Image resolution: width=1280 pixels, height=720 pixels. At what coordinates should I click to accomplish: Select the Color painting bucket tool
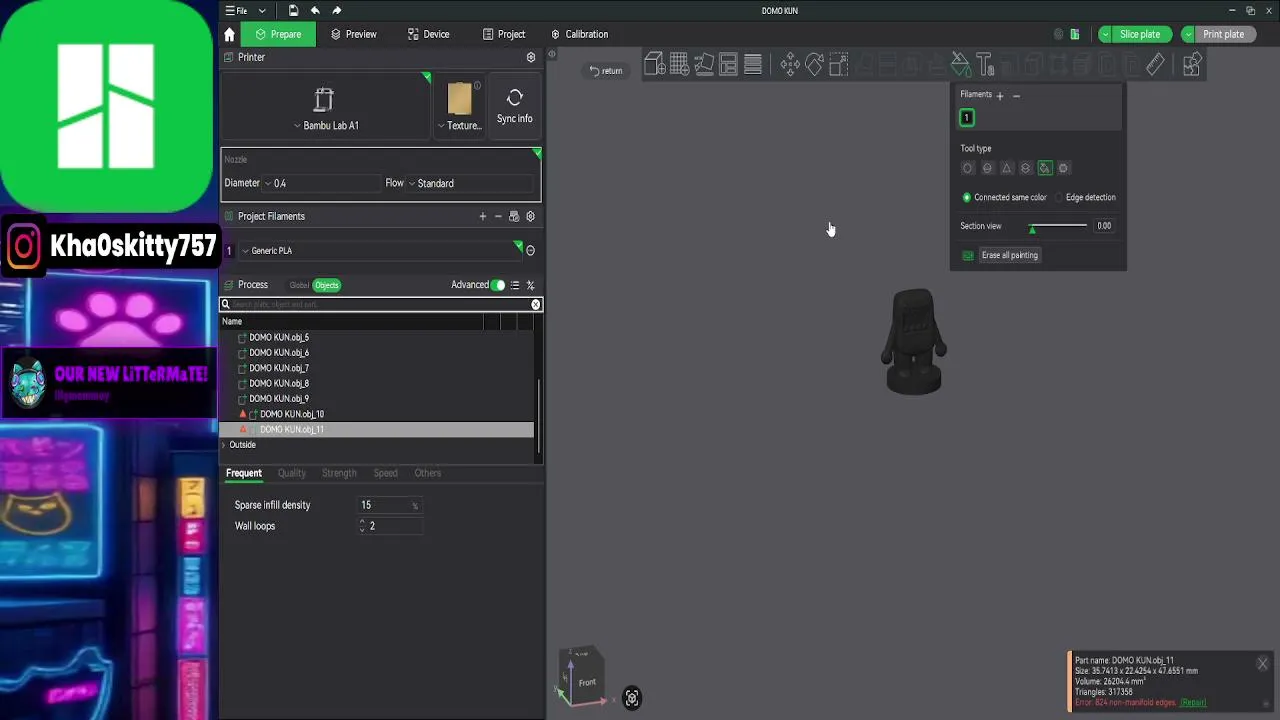(x=960, y=65)
